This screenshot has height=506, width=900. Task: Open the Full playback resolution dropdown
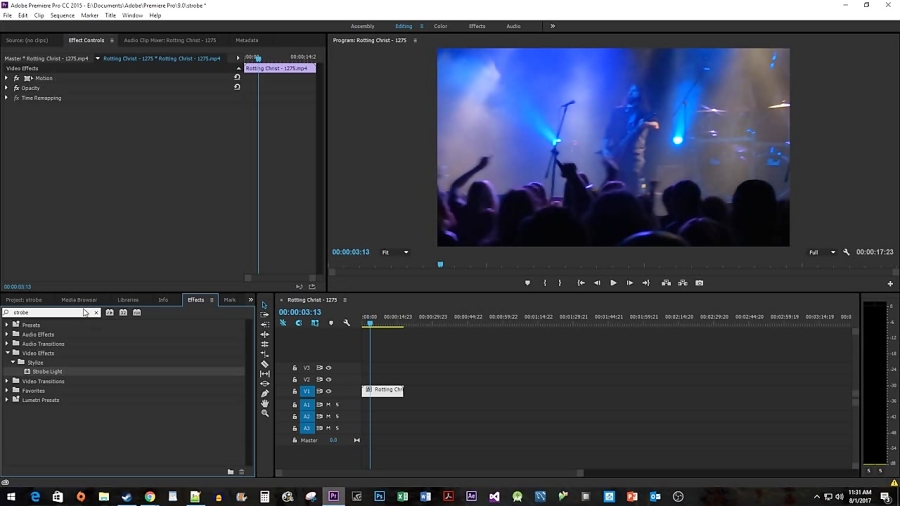point(822,252)
